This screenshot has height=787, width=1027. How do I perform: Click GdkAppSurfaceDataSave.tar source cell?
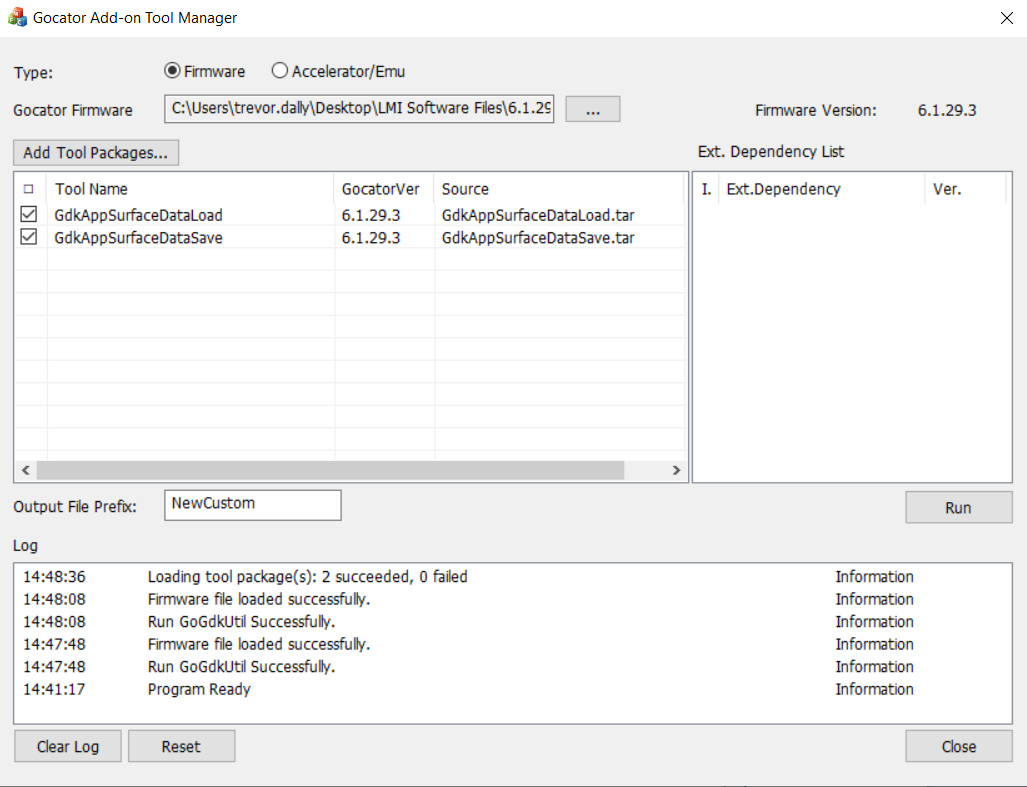tap(538, 238)
